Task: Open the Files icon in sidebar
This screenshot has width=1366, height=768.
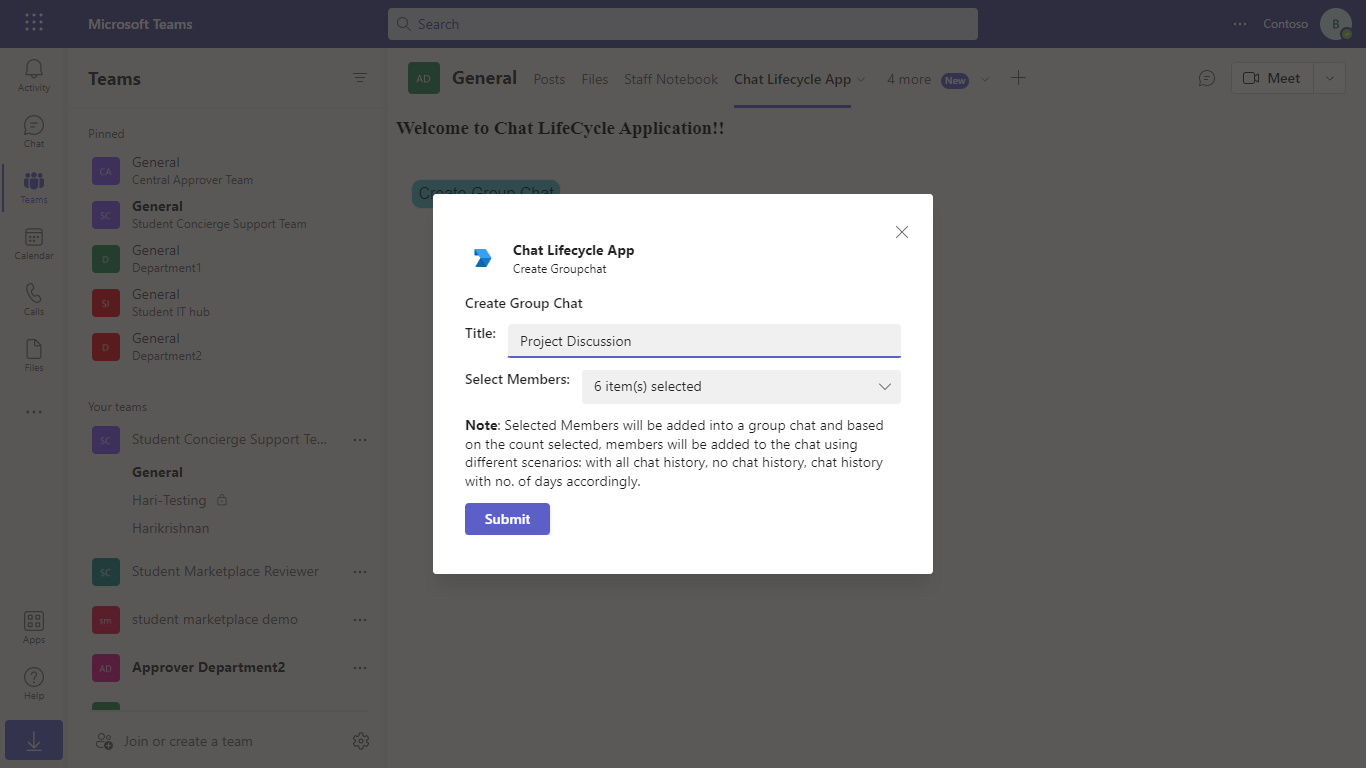Action: pos(34,355)
